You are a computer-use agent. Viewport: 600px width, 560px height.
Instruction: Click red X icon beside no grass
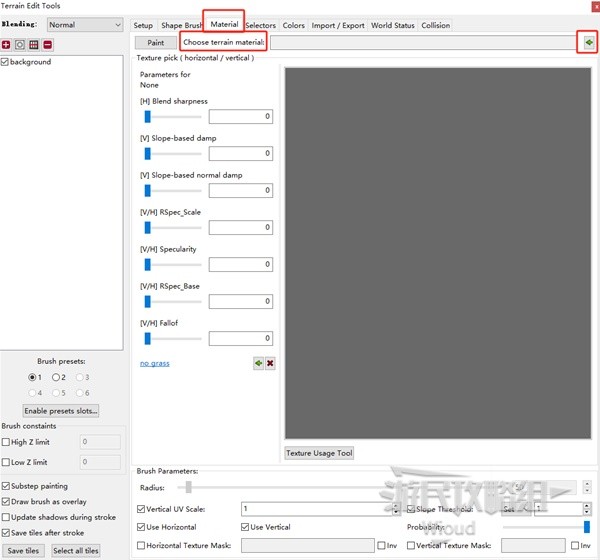click(x=270, y=364)
